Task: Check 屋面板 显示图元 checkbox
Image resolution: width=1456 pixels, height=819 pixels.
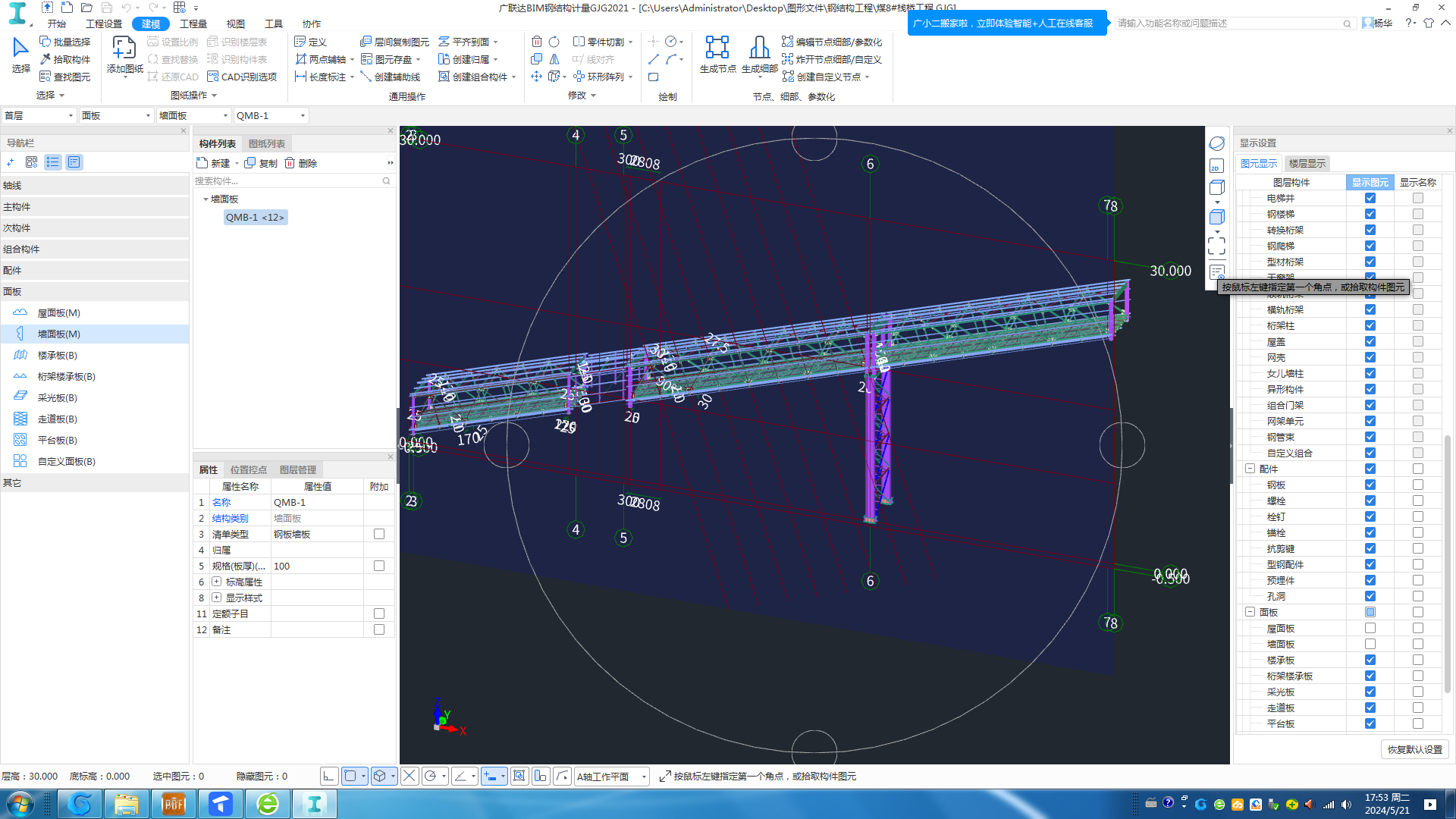Action: pyautogui.click(x=1370, y=628)
